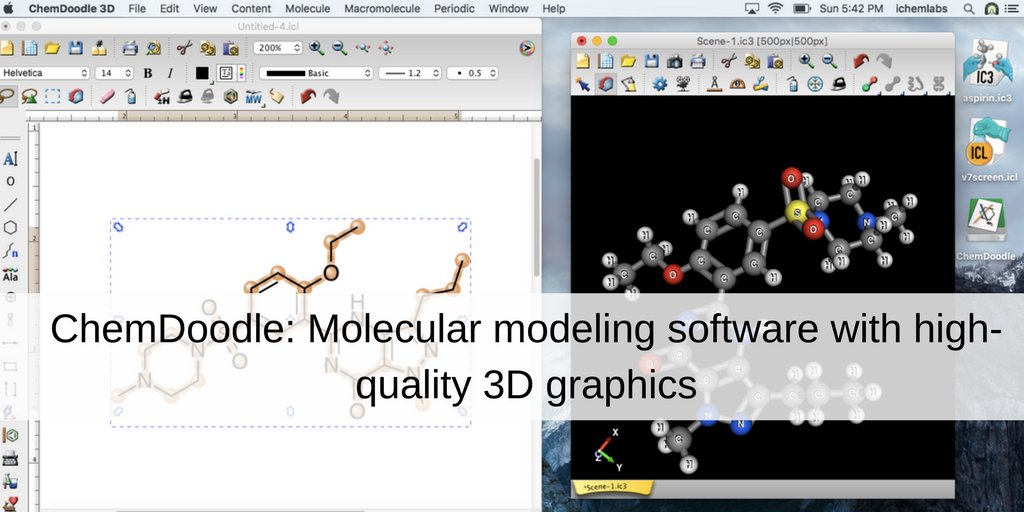Click the ChemDoodle desktop drive icon
The image size is (1024, 512).
coord(986,229)
